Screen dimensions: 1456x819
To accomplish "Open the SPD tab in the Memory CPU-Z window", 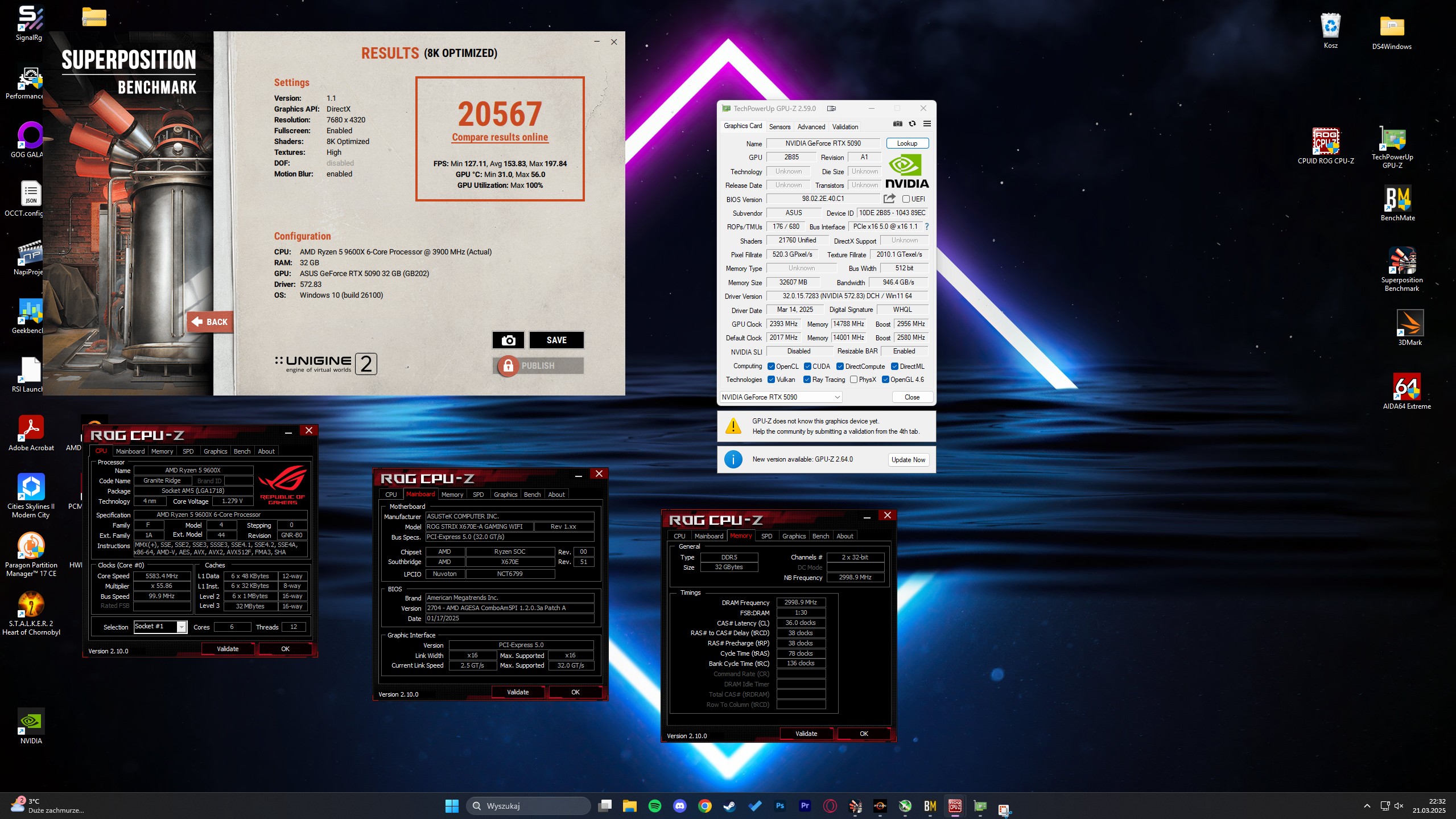I will (766, 536).
